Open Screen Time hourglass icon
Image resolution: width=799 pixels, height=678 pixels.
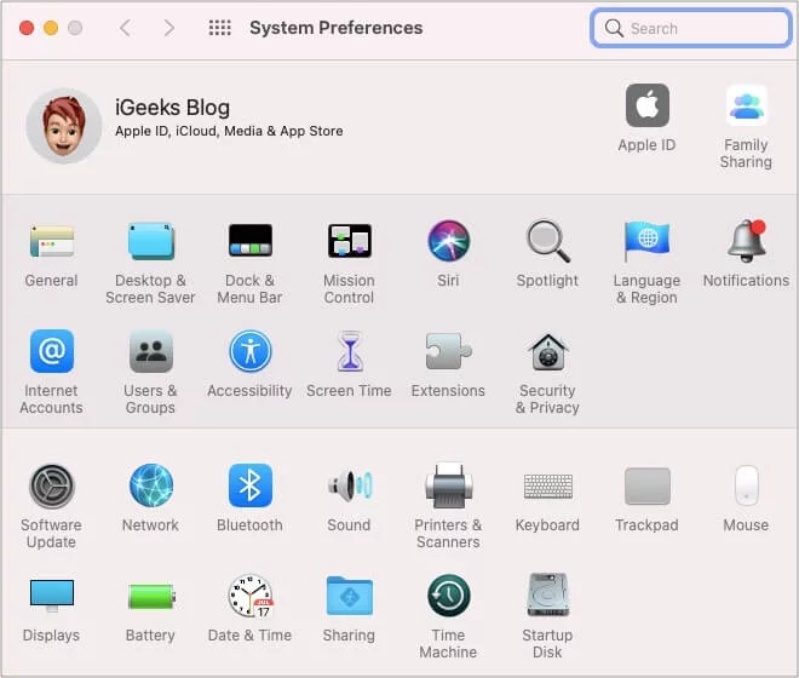pyautogui.click(x=349, y=352)
